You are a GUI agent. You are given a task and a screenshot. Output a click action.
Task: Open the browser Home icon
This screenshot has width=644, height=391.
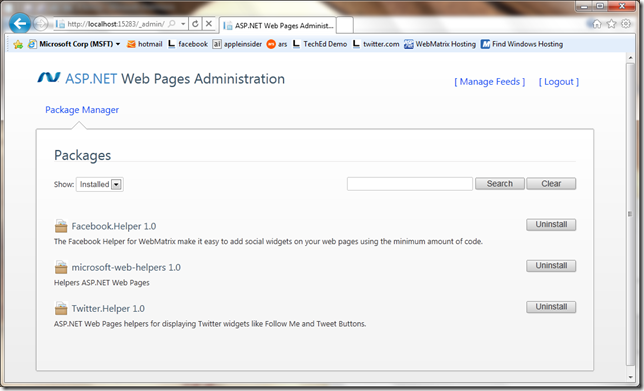(x=597, y=24)
